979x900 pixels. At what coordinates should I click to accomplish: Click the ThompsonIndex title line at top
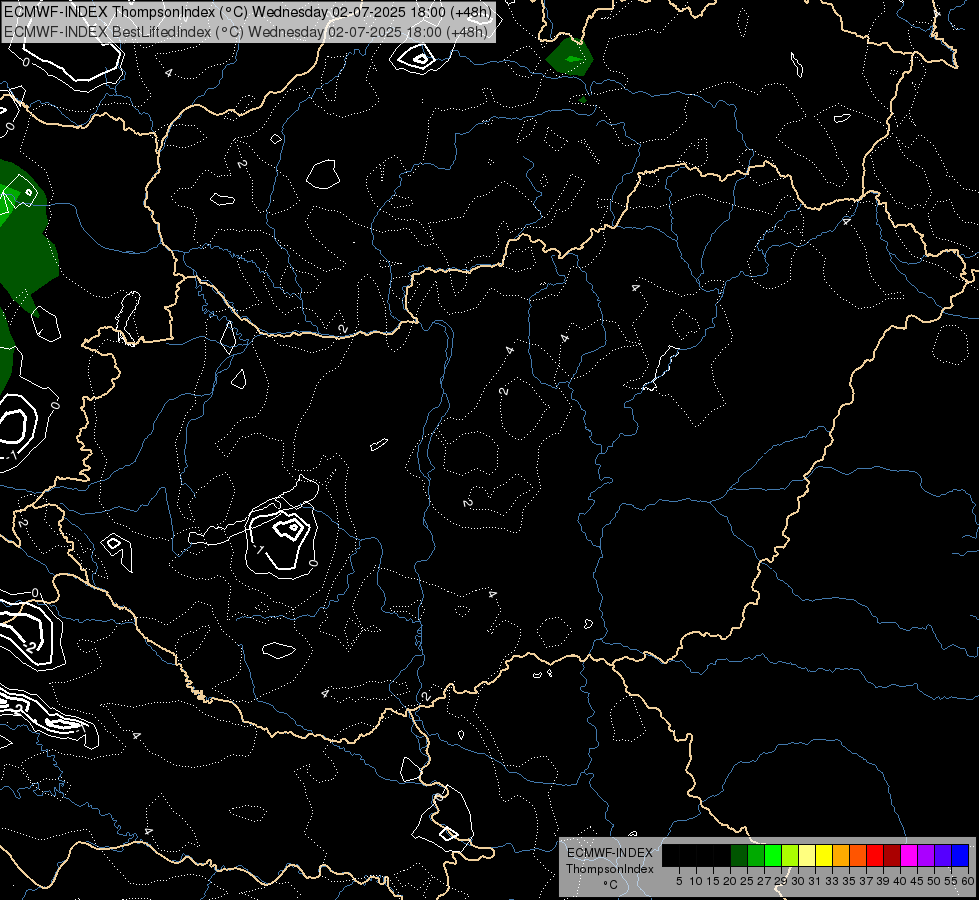[247, 12]
